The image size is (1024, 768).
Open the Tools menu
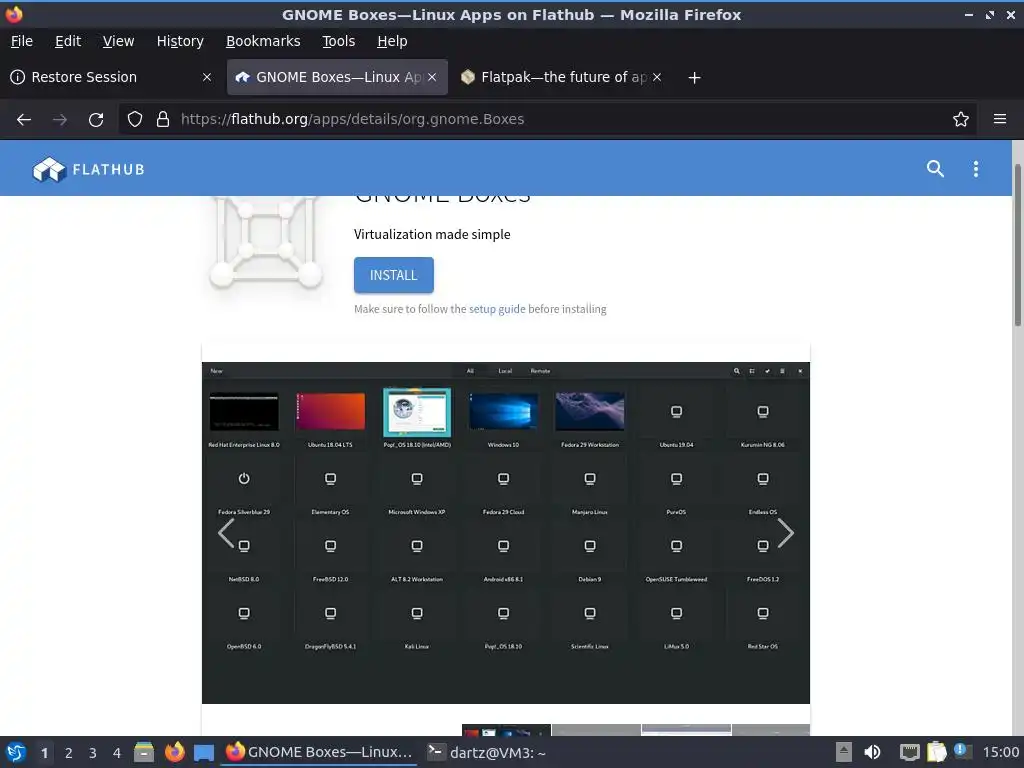click(x=338, y=41)
